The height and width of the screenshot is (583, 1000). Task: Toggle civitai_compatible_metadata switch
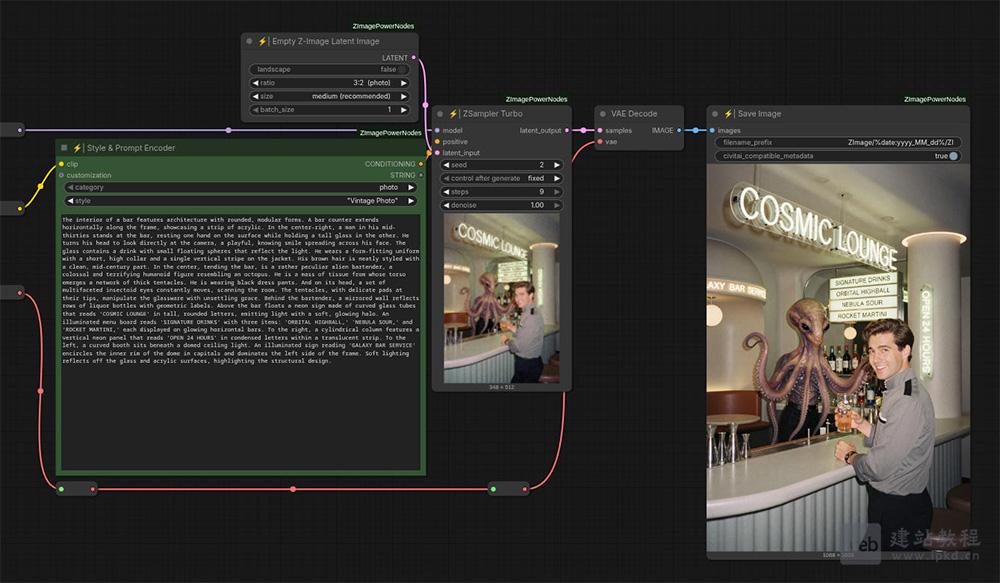[953, 156]
